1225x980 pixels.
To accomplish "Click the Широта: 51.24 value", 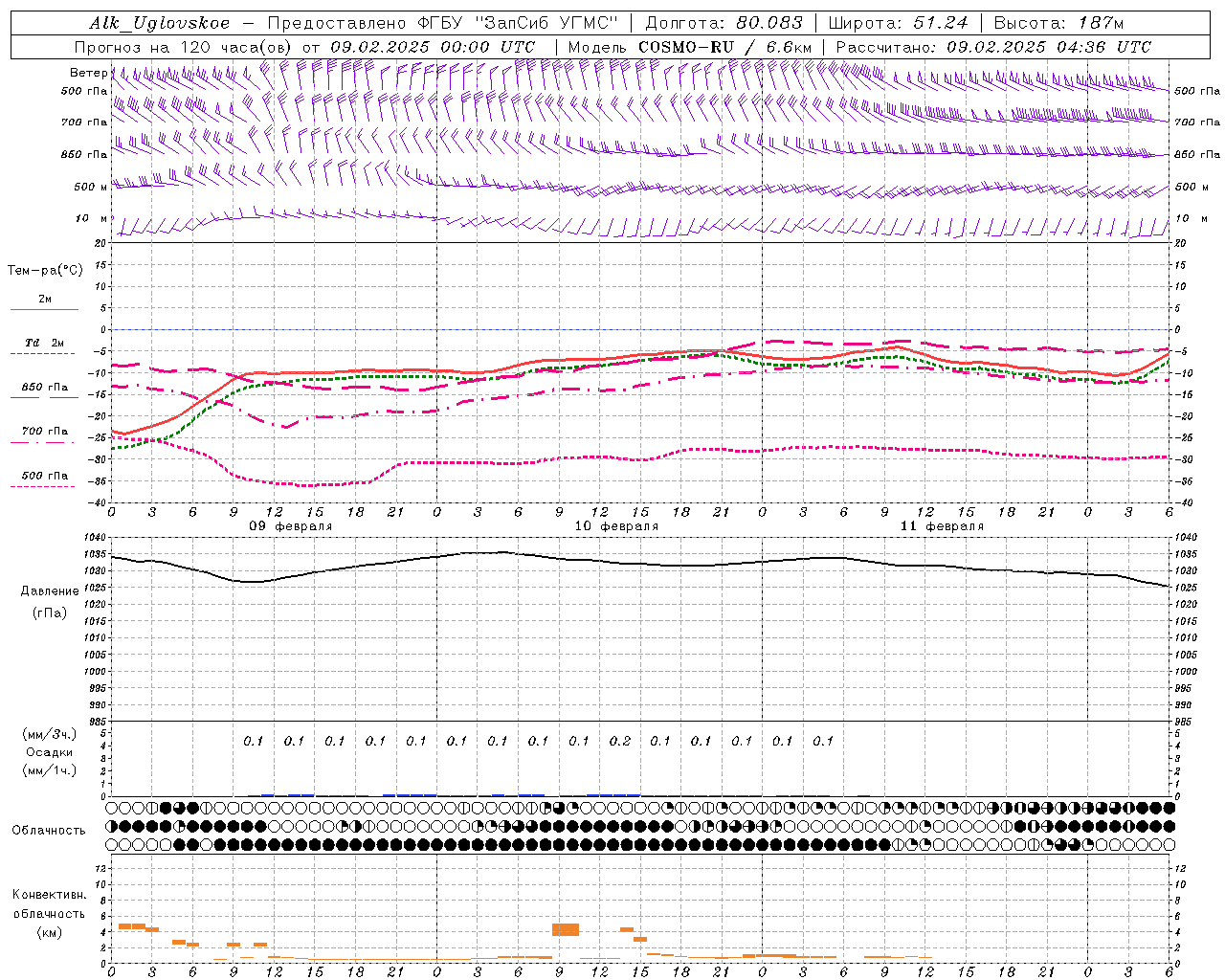I will [x=898, y=23].
